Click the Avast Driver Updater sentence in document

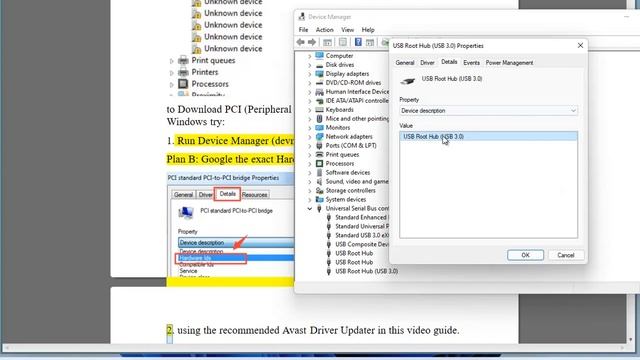[318, 330]
